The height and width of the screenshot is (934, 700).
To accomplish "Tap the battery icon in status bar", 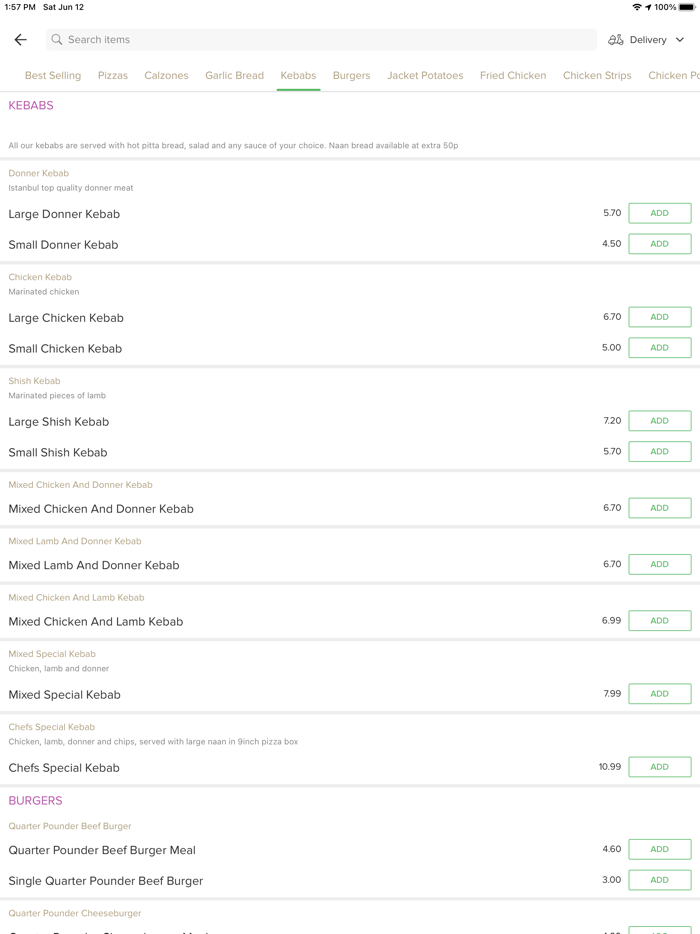I will (x=688, y=7).
